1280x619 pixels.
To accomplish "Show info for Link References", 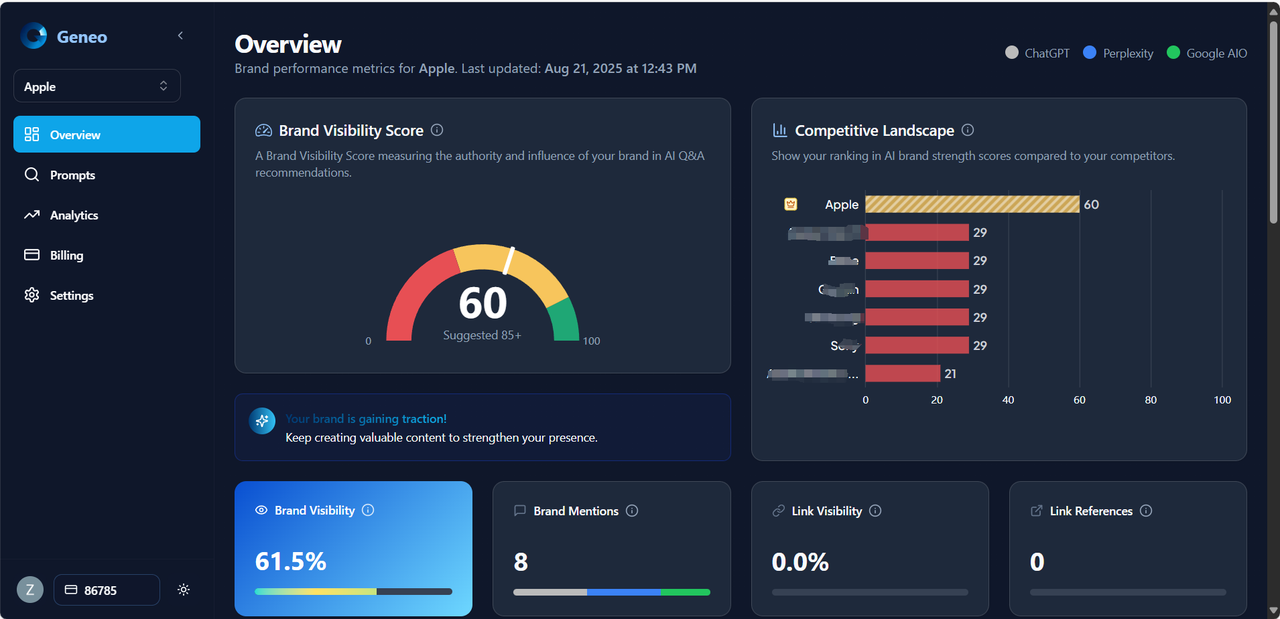I will pos(1146,511).
